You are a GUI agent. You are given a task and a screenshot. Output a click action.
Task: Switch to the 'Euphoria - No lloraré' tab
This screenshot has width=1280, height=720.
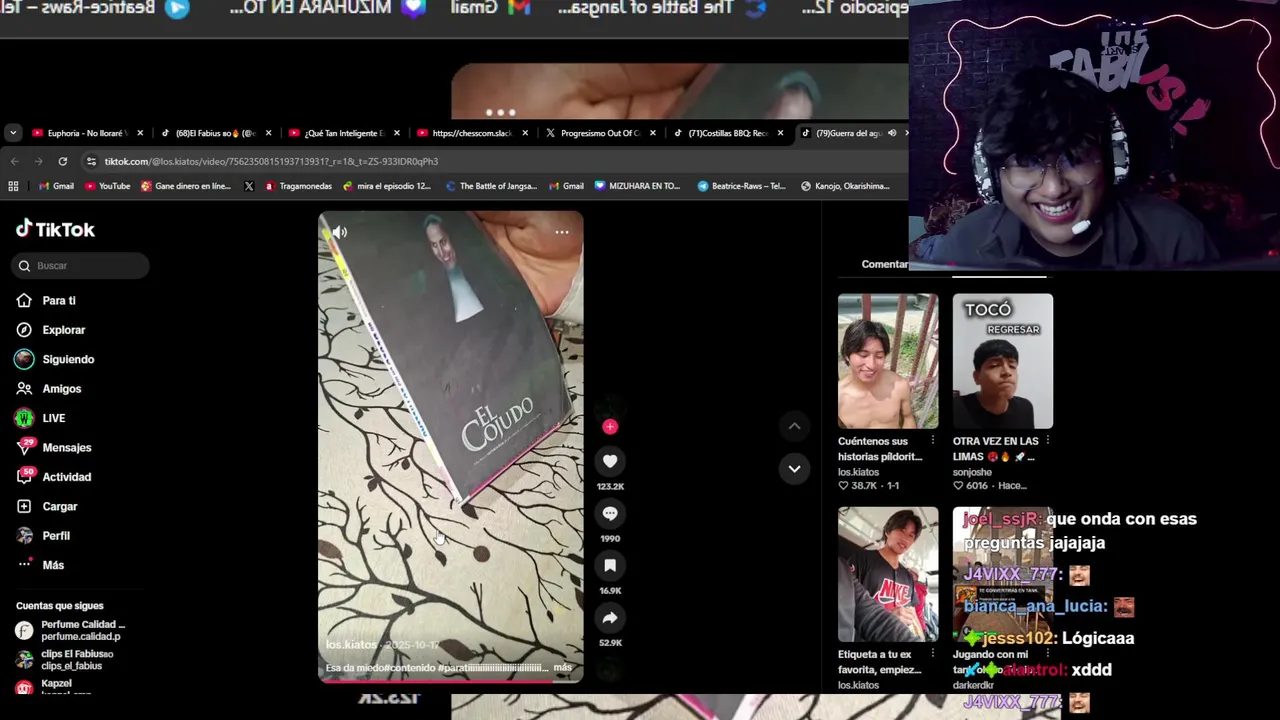tap(88, 133)
